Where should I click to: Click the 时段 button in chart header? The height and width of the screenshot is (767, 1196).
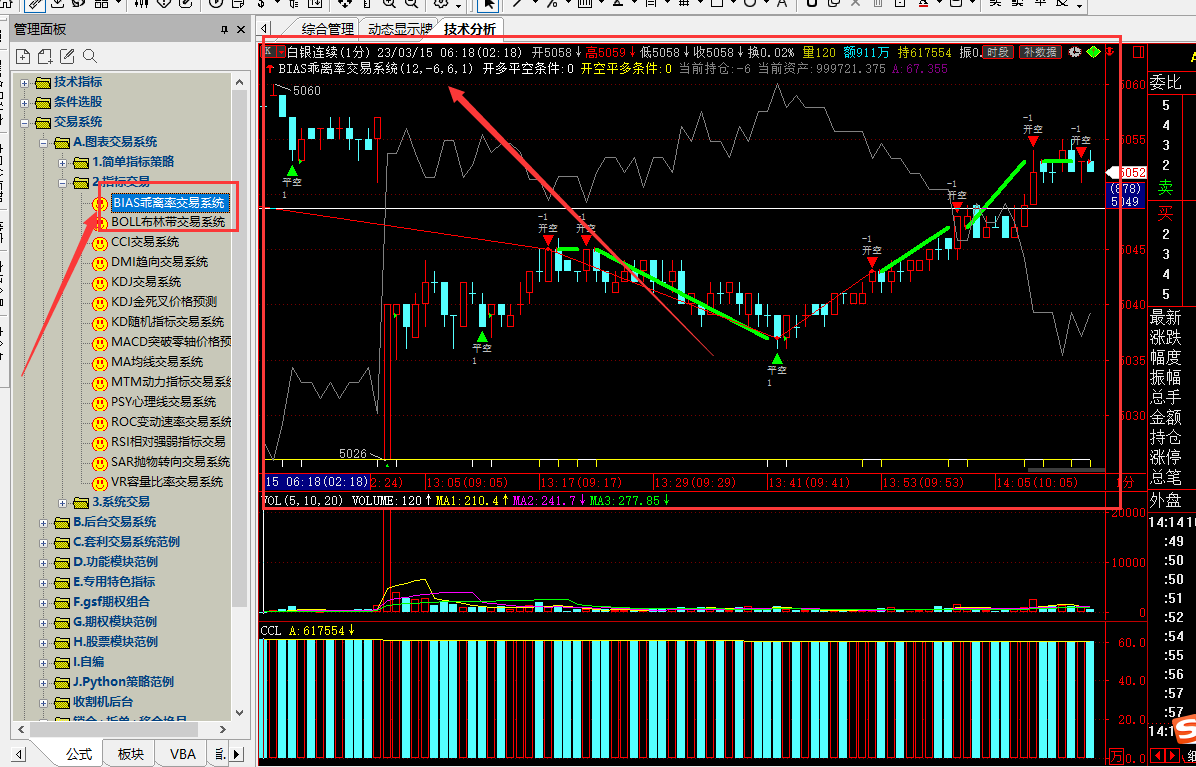998,52
